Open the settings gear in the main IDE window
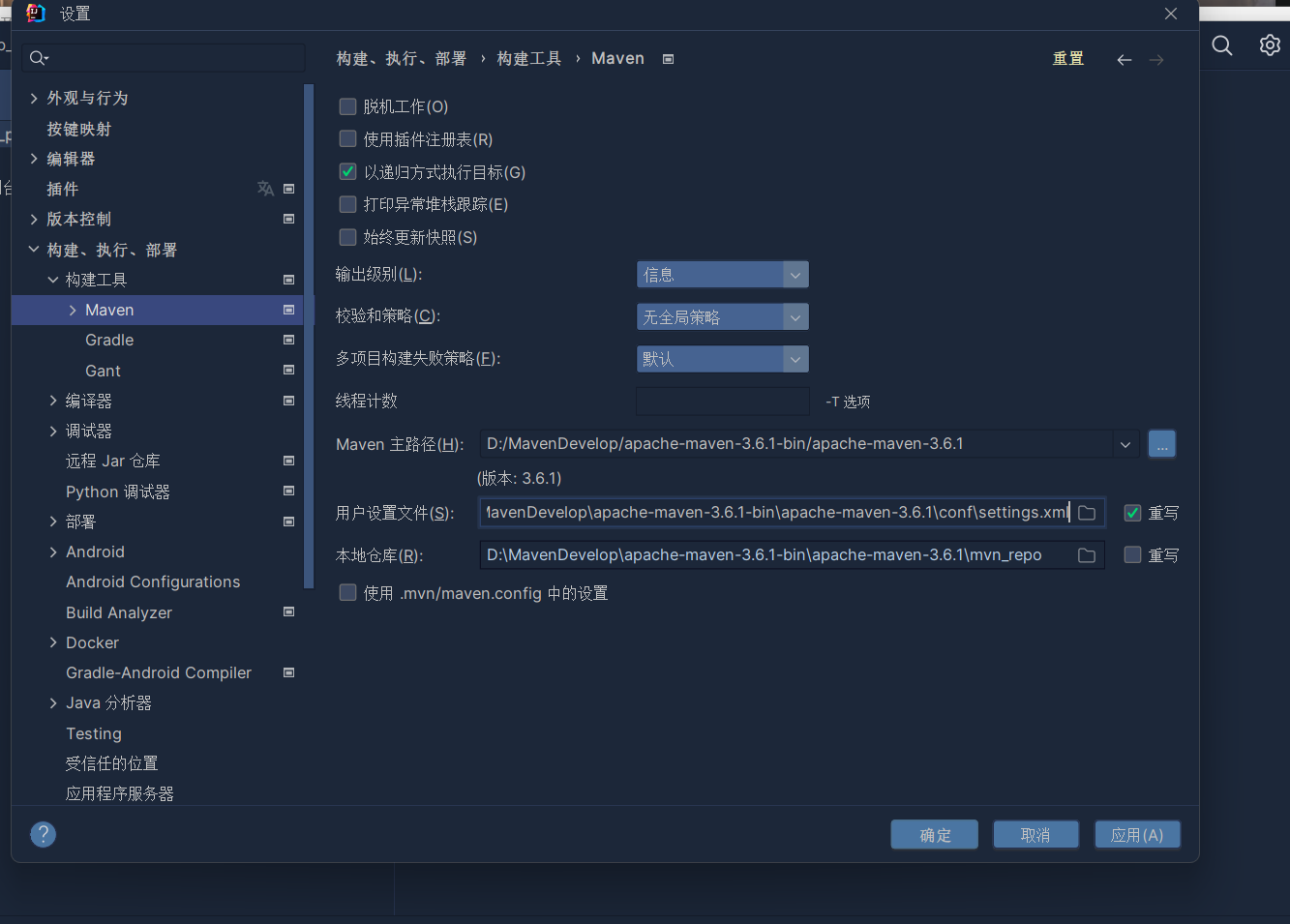This screenshot has height=924, width=1290. [1270, 45]
